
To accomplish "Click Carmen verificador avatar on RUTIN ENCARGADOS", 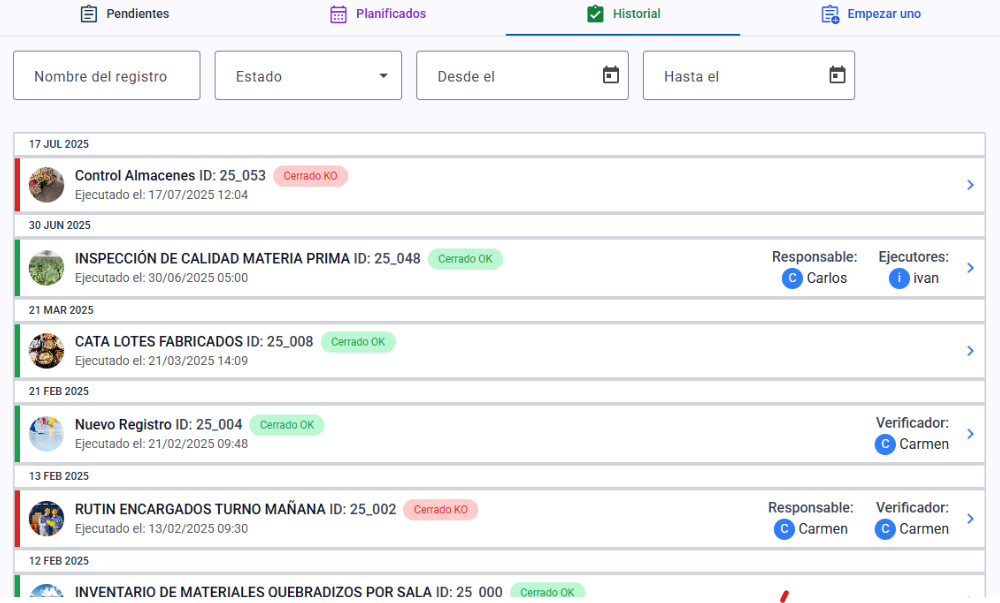I will click(x=885, y=529).
